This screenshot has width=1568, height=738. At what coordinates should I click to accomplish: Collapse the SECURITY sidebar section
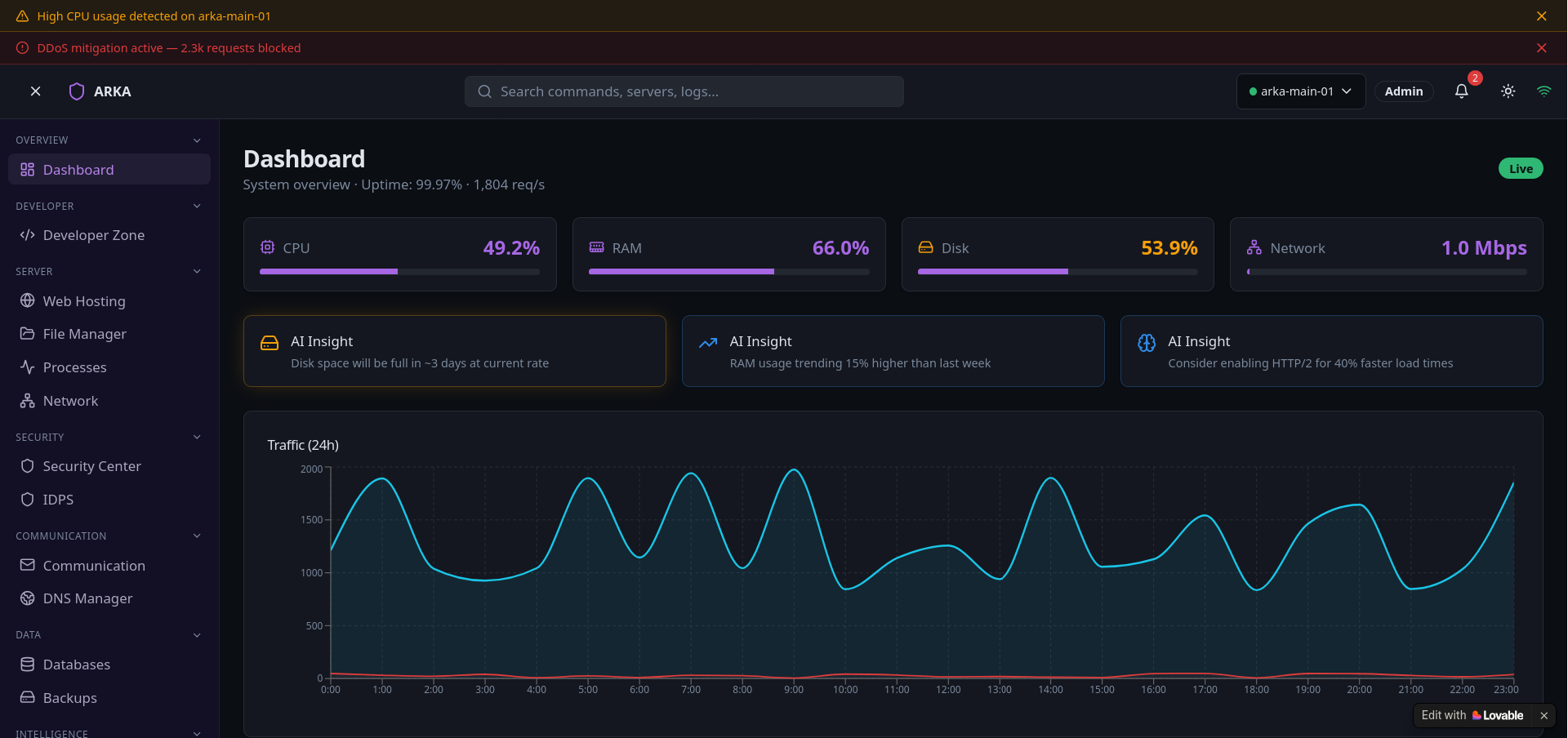[197, 438]
